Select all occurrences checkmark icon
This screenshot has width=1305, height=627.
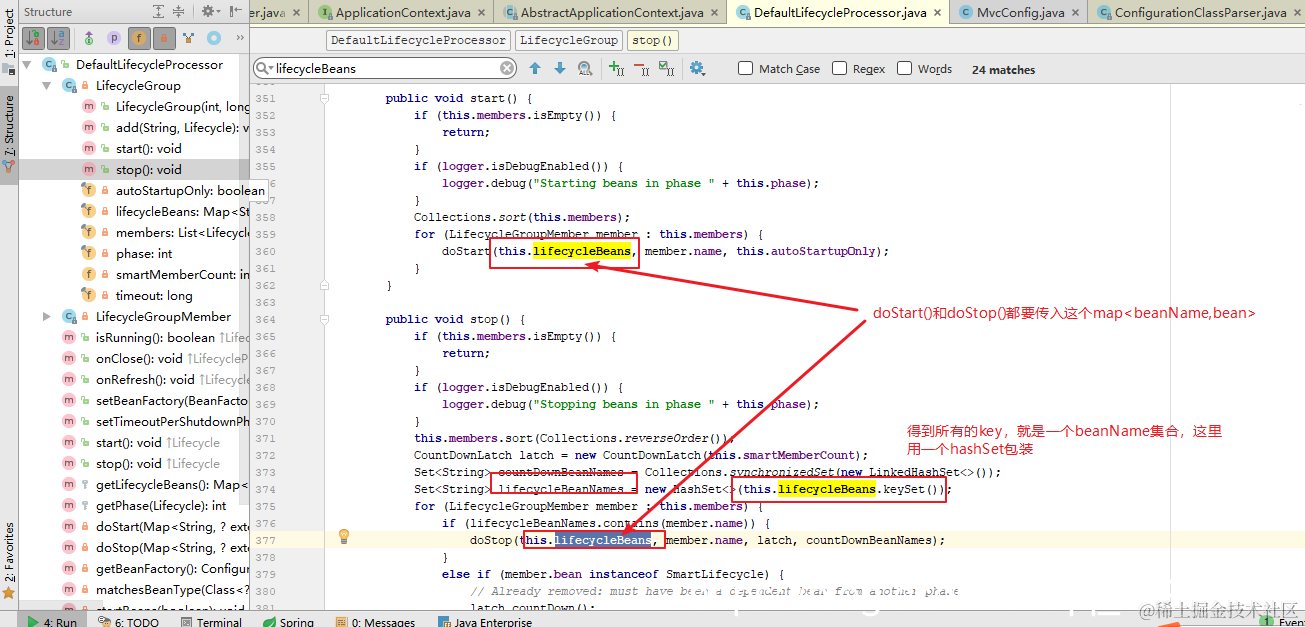coord(667,69)
